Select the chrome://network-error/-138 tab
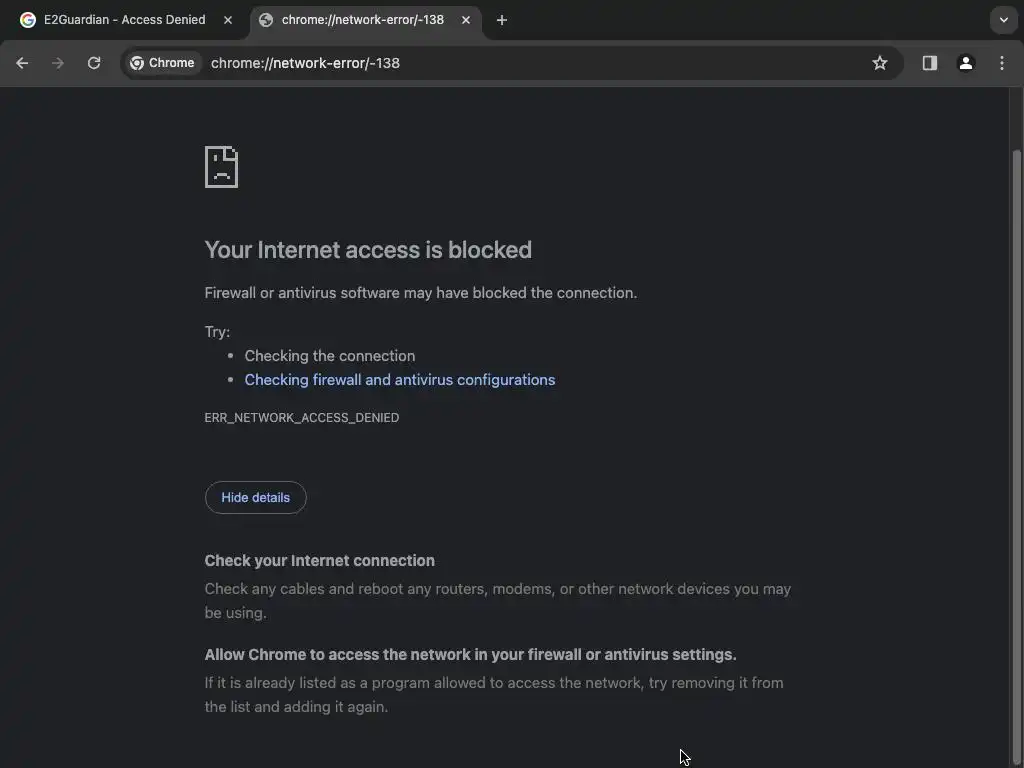This screenshot has width=1024, height=768. click(360, 20)
